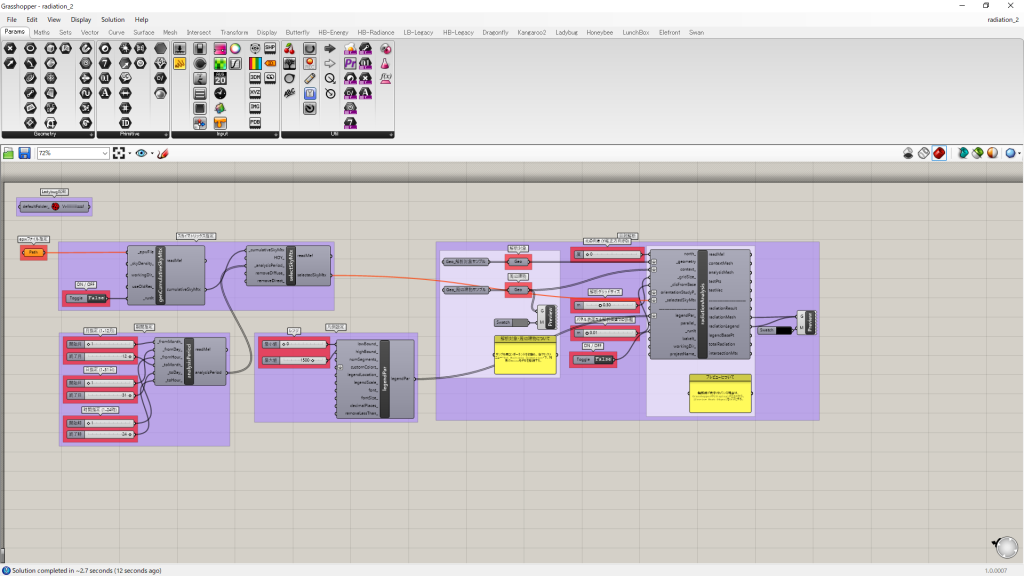Choose the Import SHP icon
Image resolution: width=1024 pixels, height=576 pixels.
tap(270, 48)
